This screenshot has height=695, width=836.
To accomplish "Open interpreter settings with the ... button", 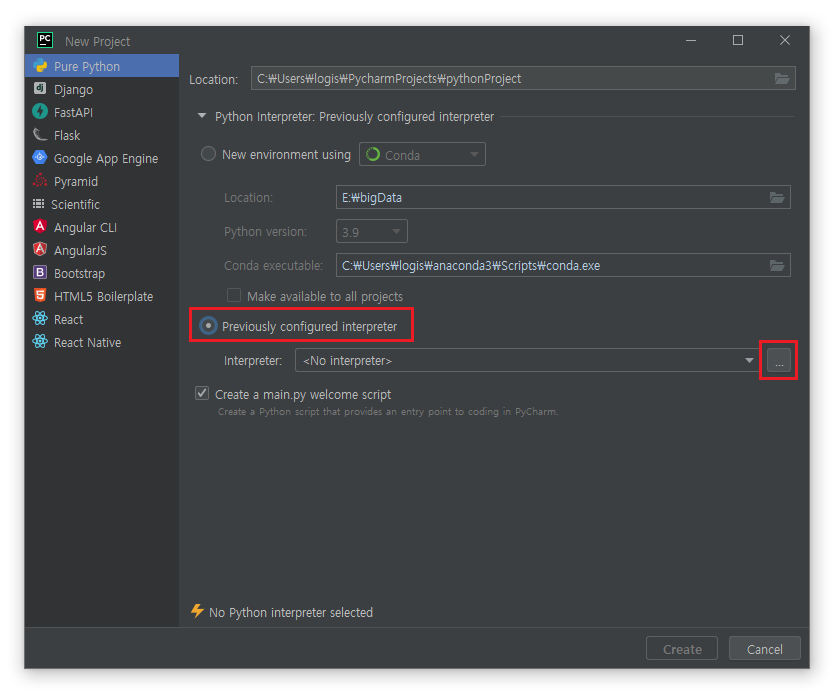I will (778, 360).
